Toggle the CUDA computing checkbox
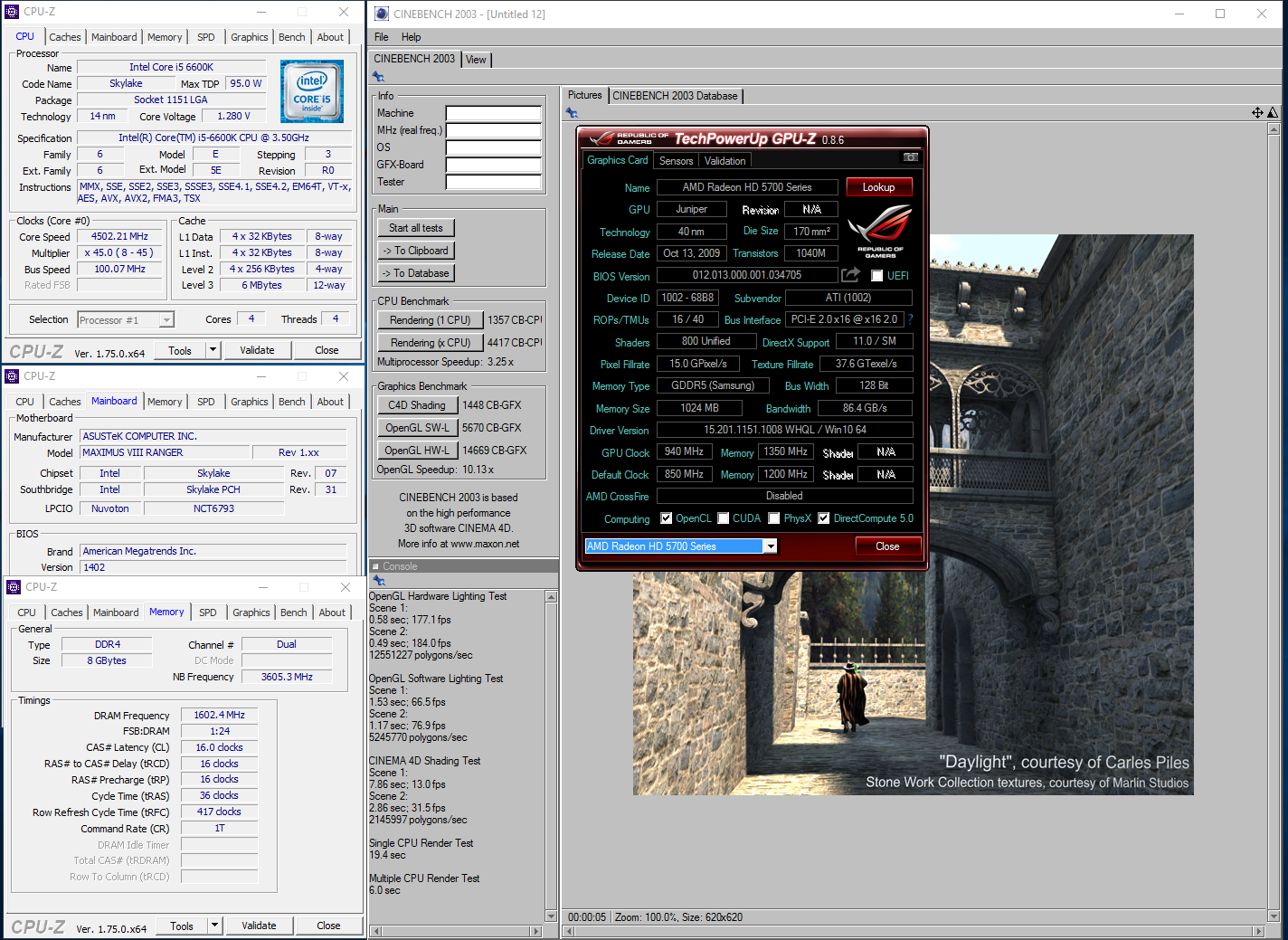The width and height of the screenshot is (1288, 940). [x=724, y=518]
